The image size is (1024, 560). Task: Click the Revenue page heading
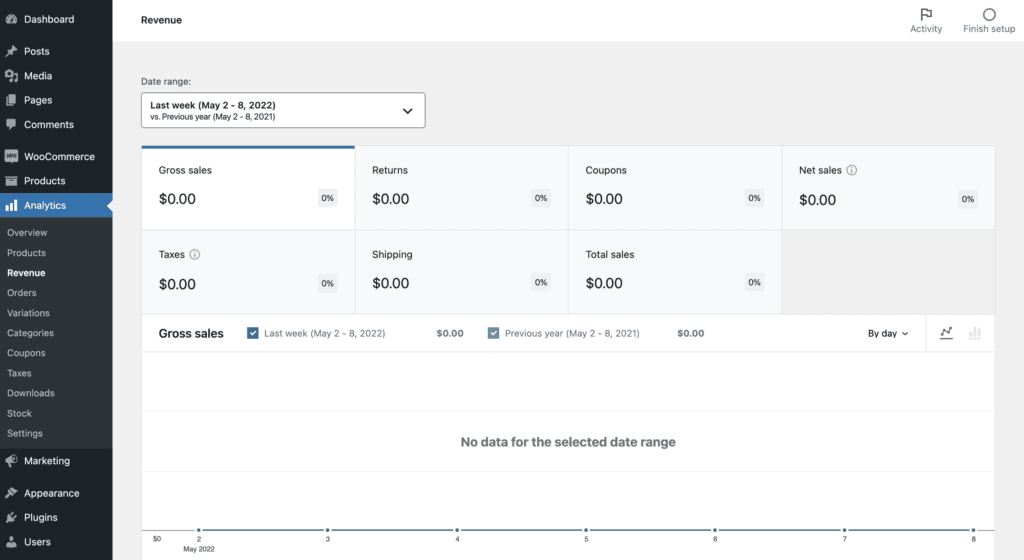(x=161, y=20)
